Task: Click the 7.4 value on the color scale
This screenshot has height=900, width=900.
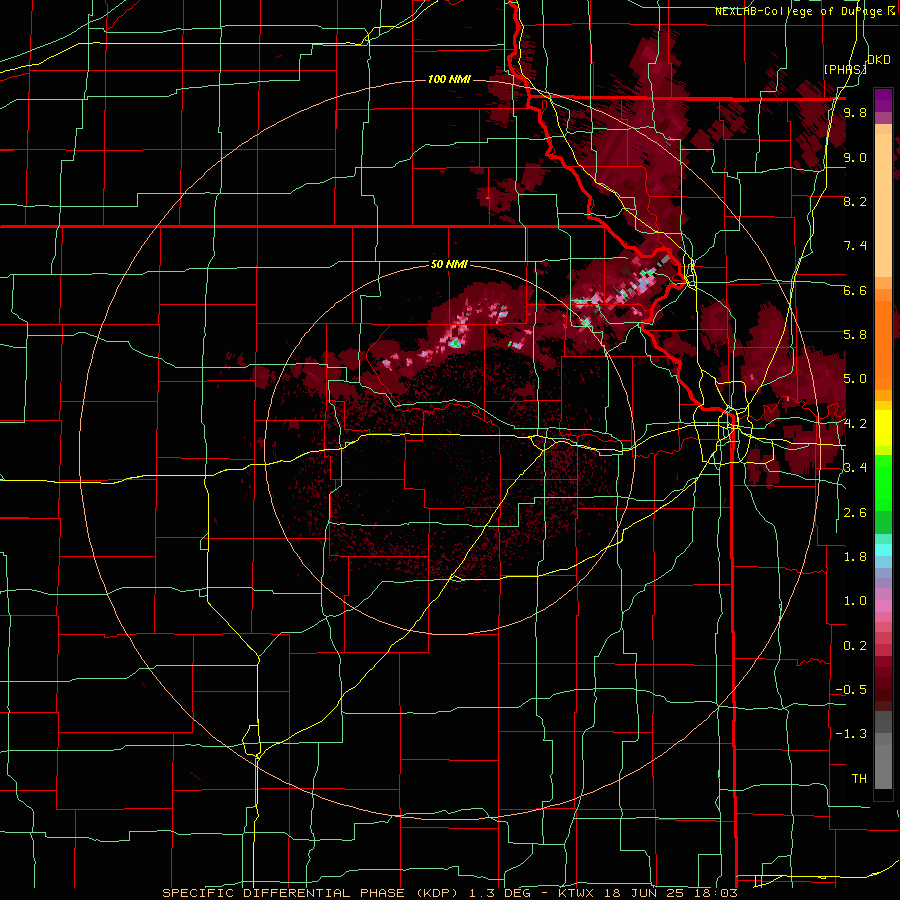Action: 855,246
